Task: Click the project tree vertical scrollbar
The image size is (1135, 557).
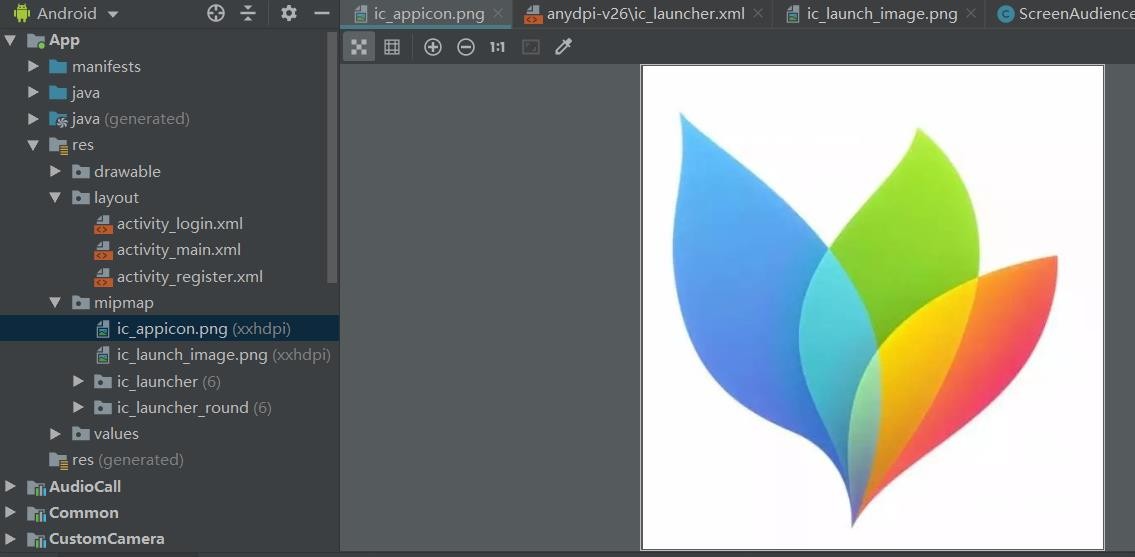Action: (332, 156)
